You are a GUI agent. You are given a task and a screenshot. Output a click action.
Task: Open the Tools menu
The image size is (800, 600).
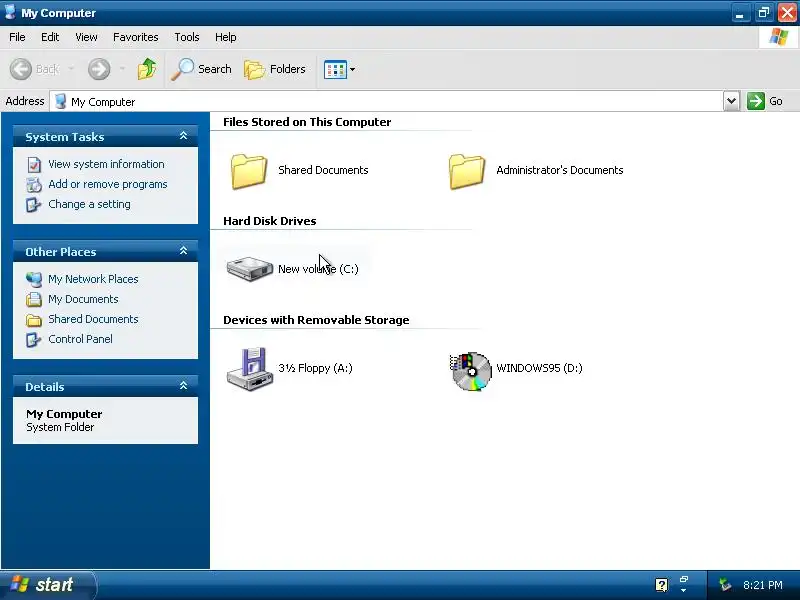point(187,37)
